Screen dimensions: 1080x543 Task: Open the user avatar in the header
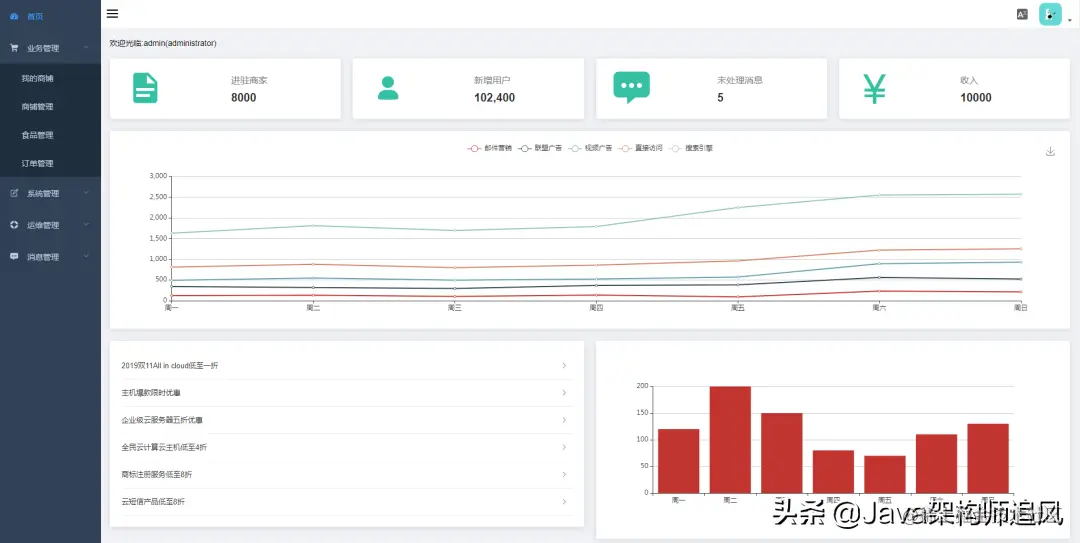point(1050,14)
